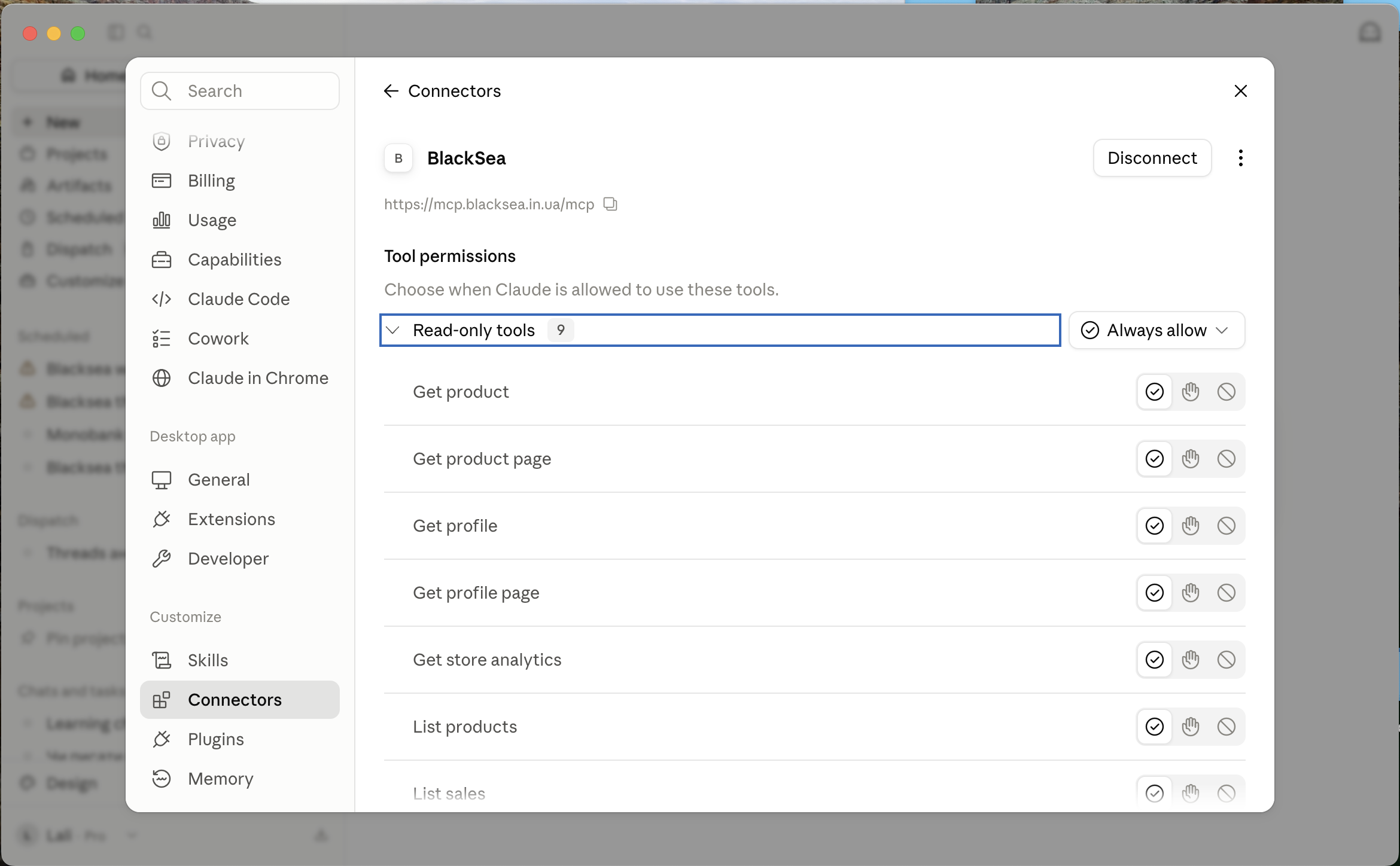Close the settings dialog
Viewport: 1400px width, 866px height.
[1240, 91]
